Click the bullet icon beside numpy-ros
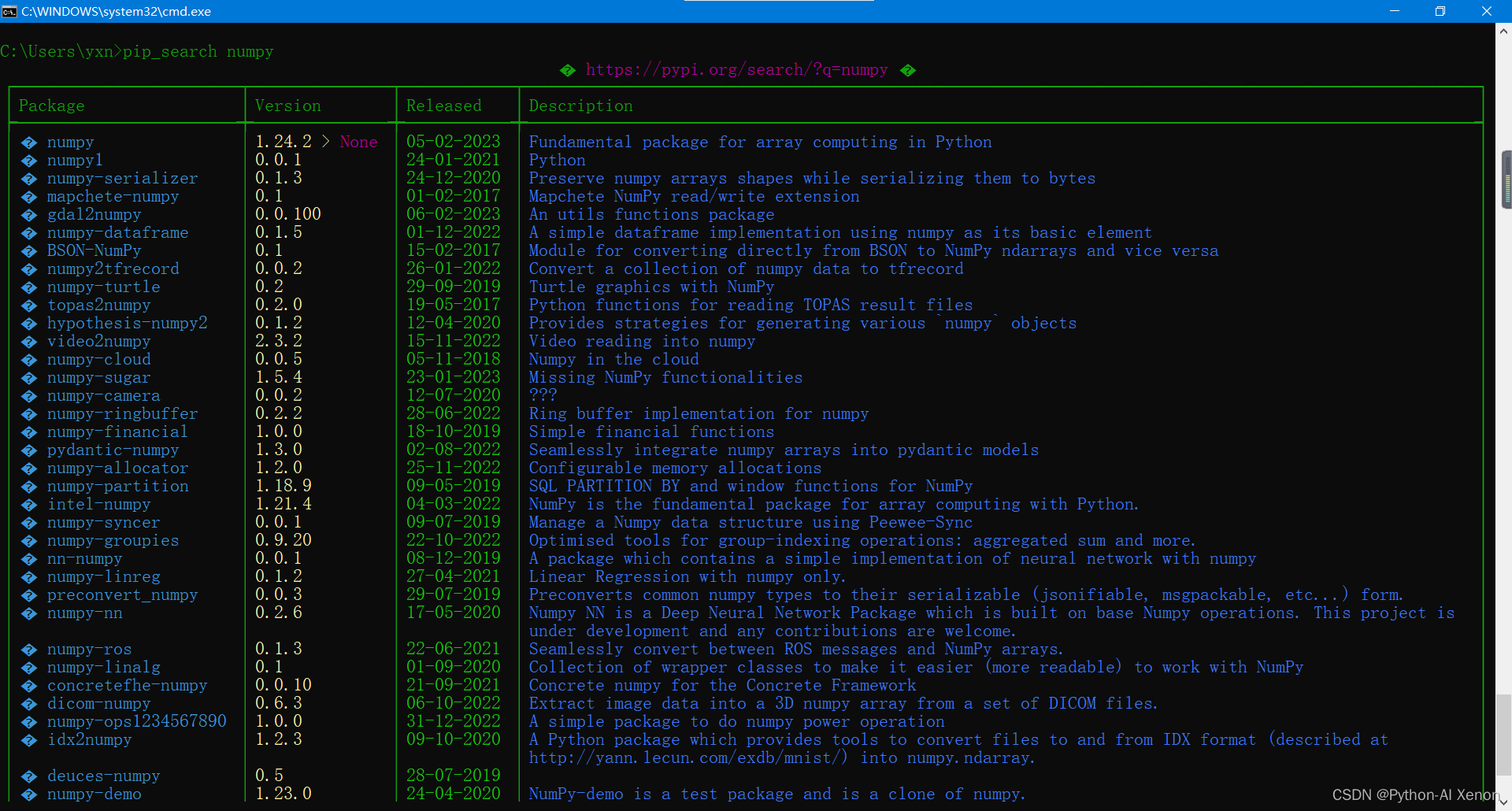 (29, 650)
